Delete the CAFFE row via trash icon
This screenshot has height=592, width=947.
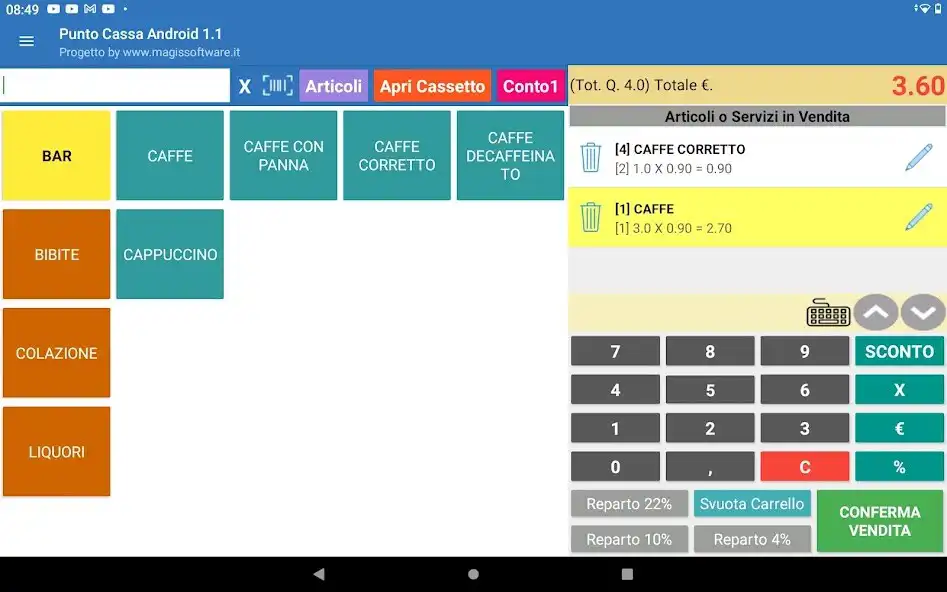591,217
